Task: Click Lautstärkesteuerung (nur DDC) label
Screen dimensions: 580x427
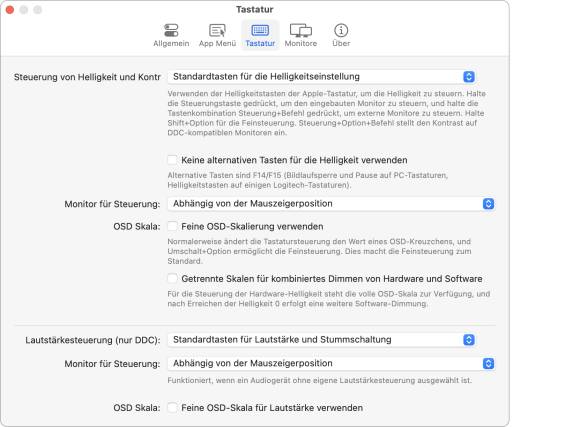Action: click(93, 340)
